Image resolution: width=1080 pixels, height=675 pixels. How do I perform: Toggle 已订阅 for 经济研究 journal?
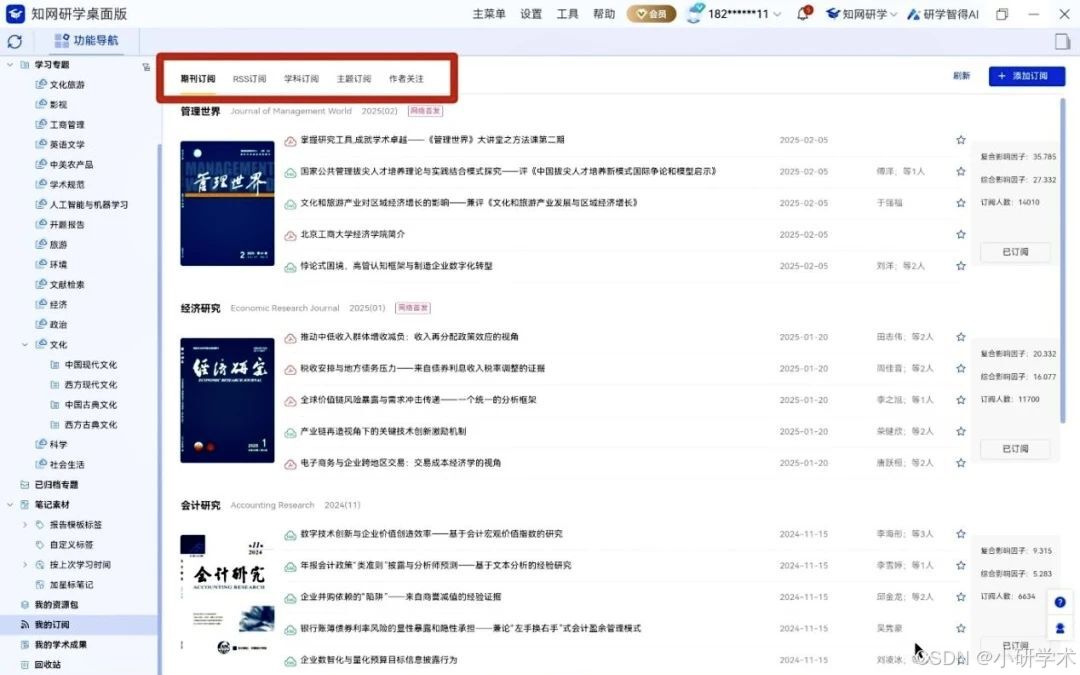pyautogui.click(x=1015, y=449)
